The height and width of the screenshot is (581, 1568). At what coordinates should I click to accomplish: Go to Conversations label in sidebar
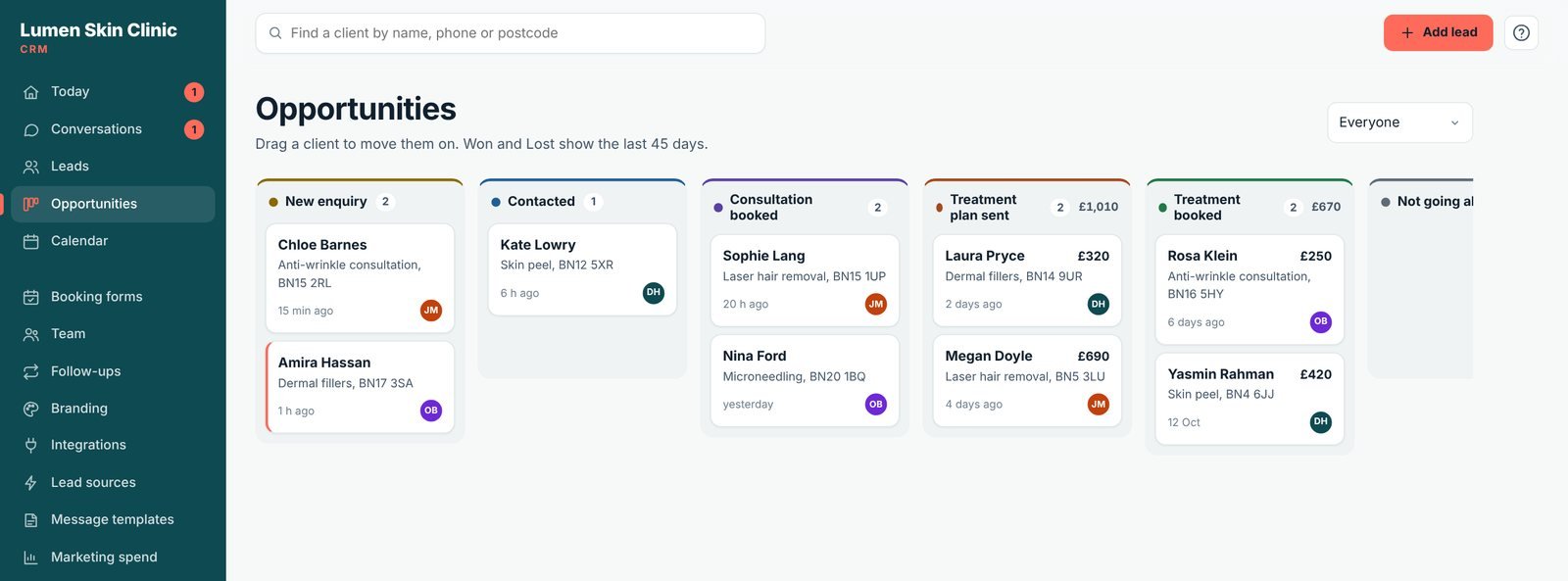[x=96, y=129]
